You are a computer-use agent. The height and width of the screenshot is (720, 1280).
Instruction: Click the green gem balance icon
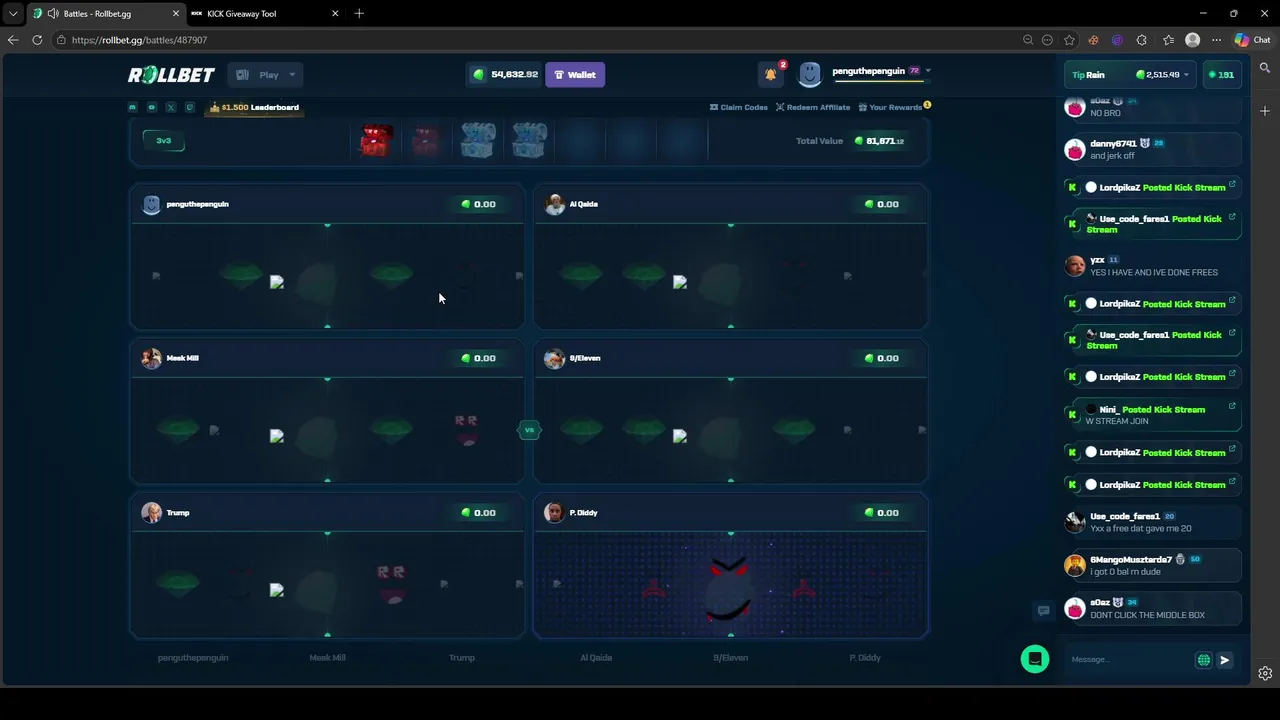pos(478,75)
